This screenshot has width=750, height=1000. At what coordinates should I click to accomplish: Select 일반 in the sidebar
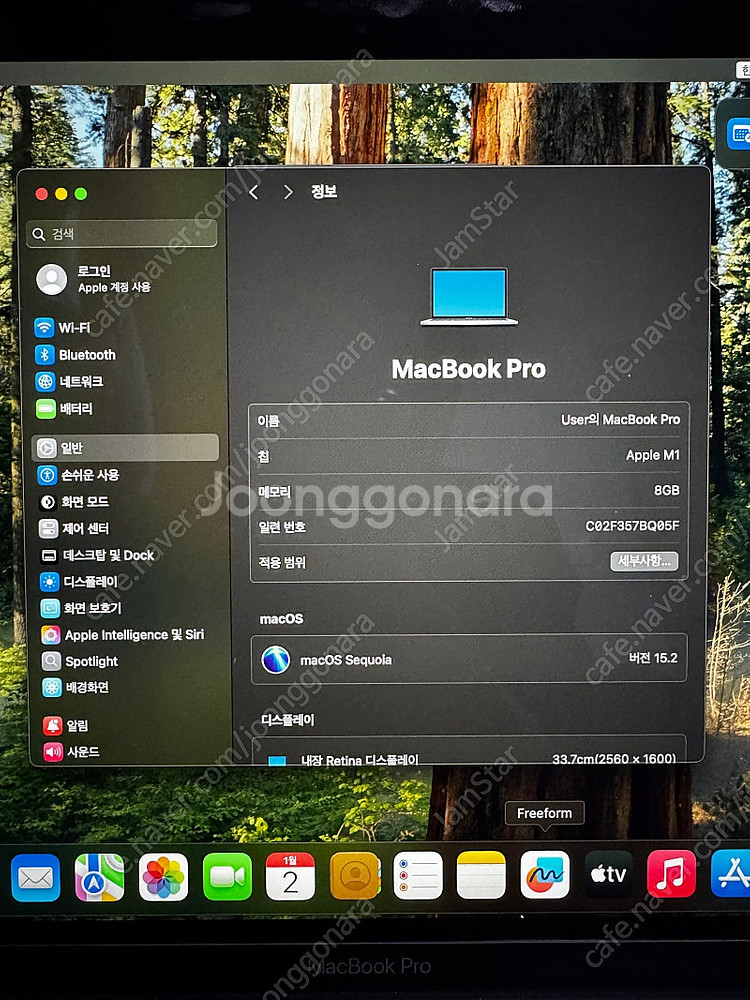coord(125,448)
